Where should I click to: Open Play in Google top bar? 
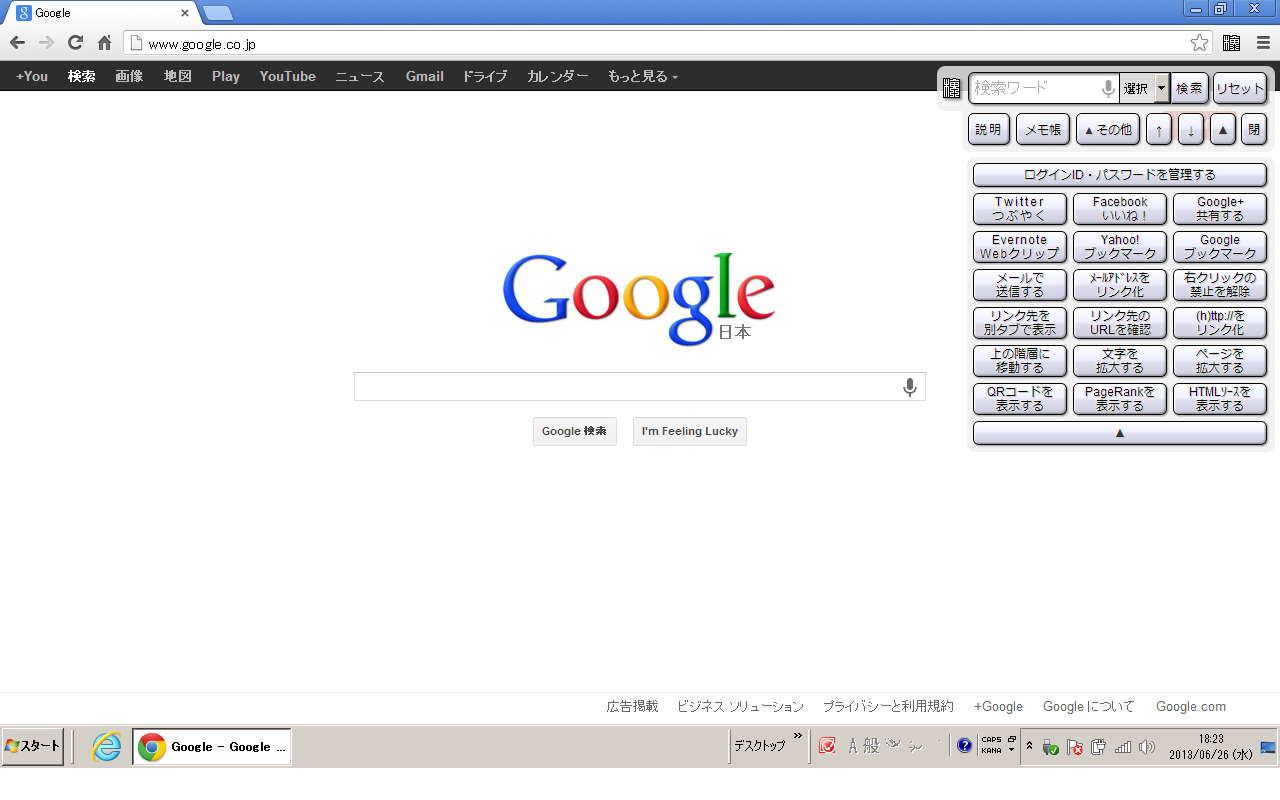226,76
